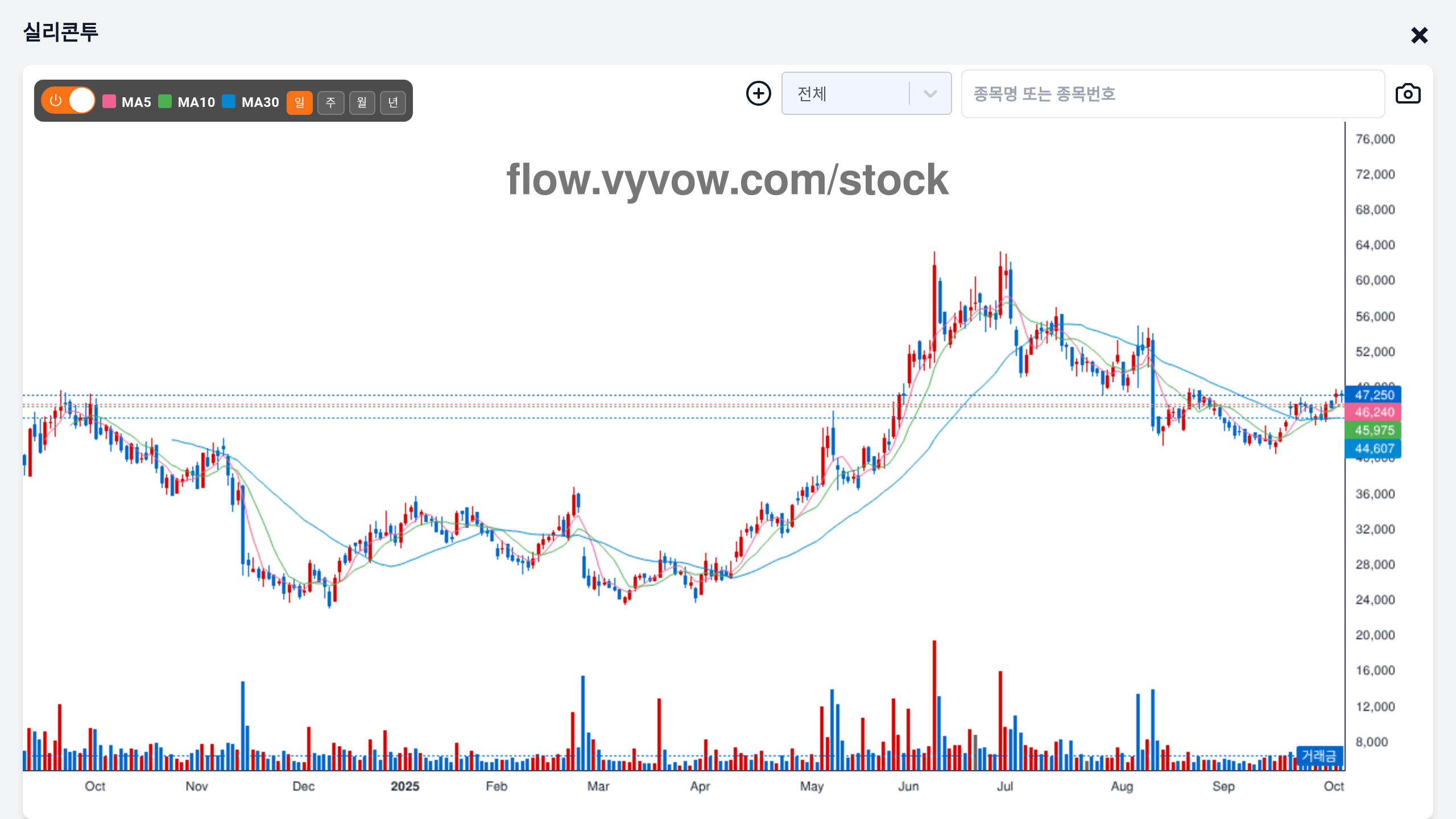Image resolution: width=1456 pixels, height=819 pixels.
Task: Click the pink MA5 color swatch
Action: pyautogui.click(x=109, y=102)
